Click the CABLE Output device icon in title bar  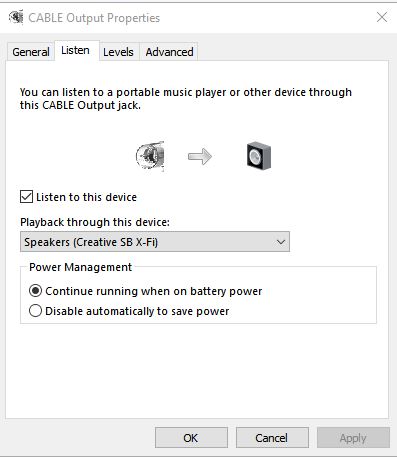[x=16, y=17]
